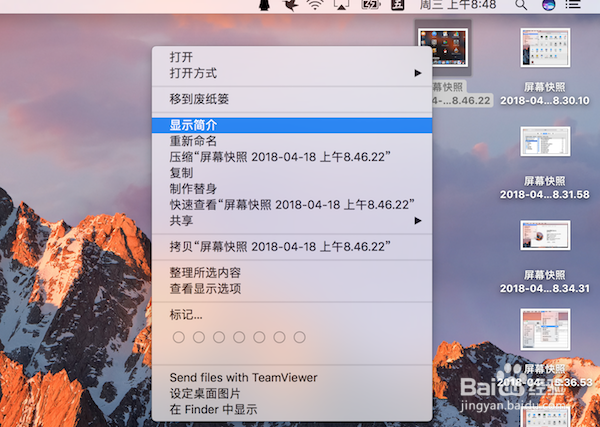Click the QQ penguin icon in menu bar
This screenshot has height=427, width=600.
pos(264,5)
